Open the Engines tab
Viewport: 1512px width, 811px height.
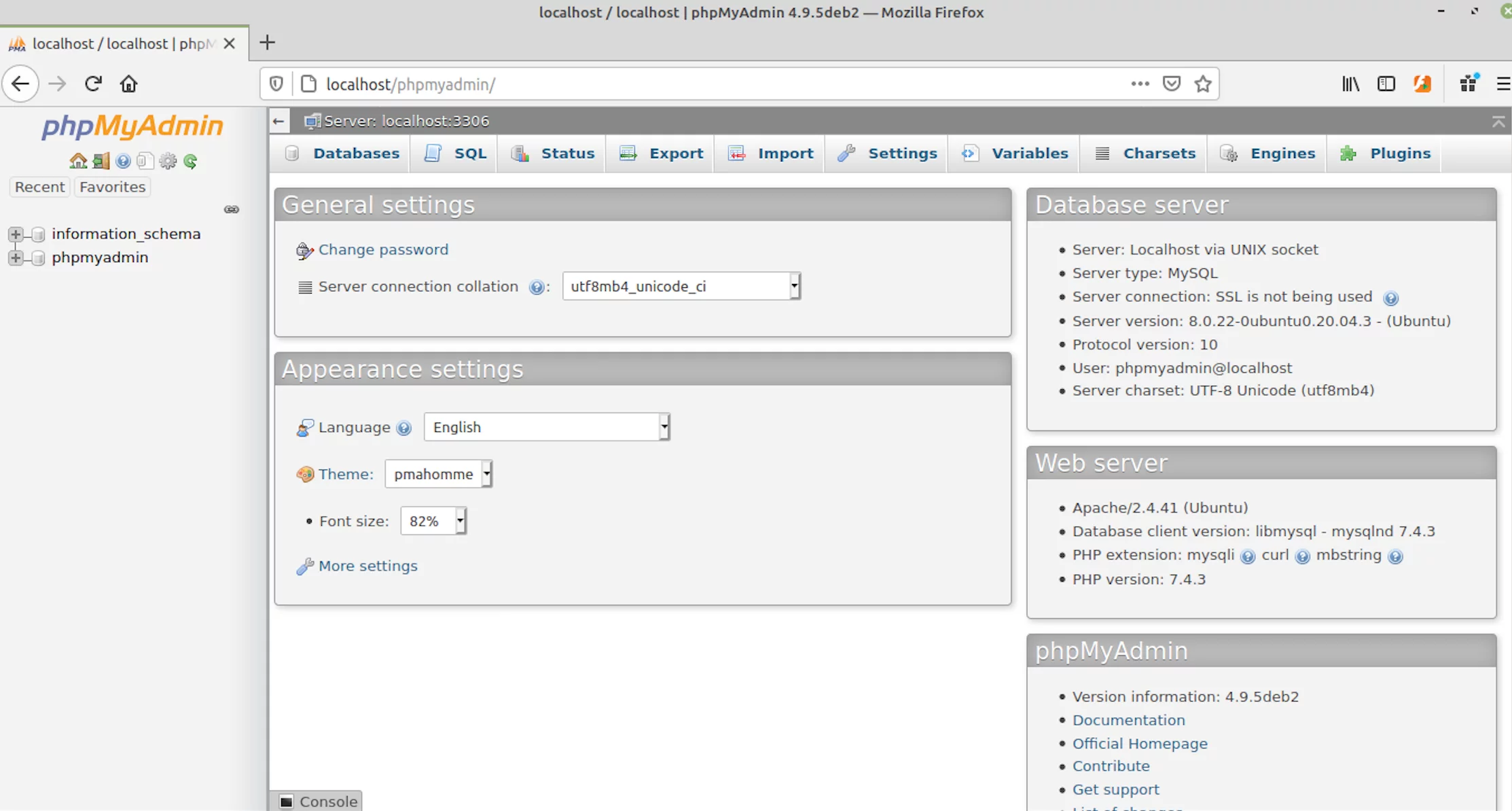pyautogui.click(x=1268, y=154)
